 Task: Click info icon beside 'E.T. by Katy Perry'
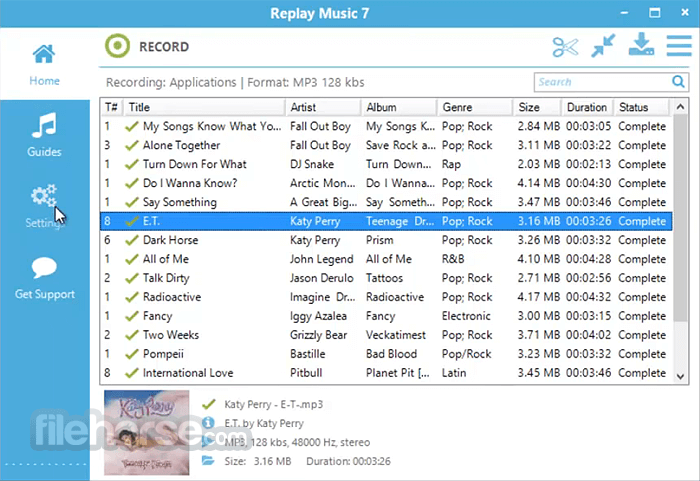(x=208, y=422)
